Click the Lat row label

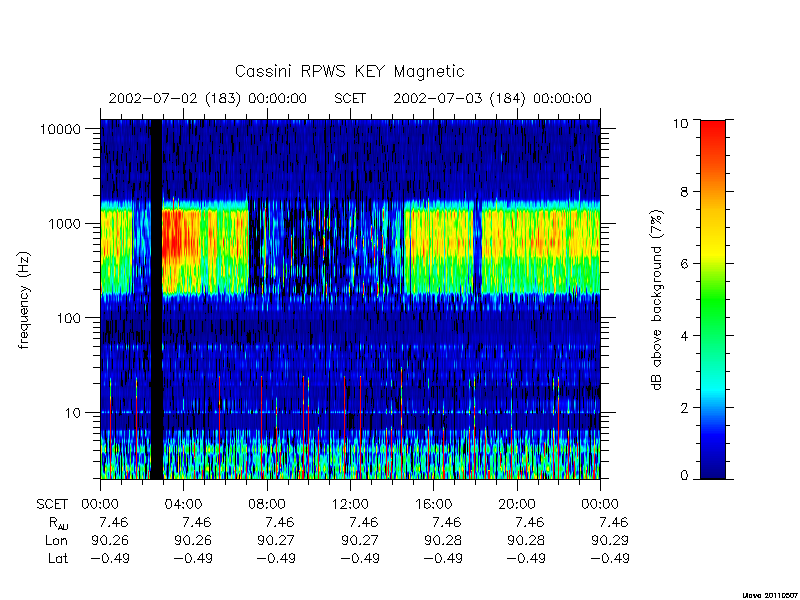click(58, 558)
